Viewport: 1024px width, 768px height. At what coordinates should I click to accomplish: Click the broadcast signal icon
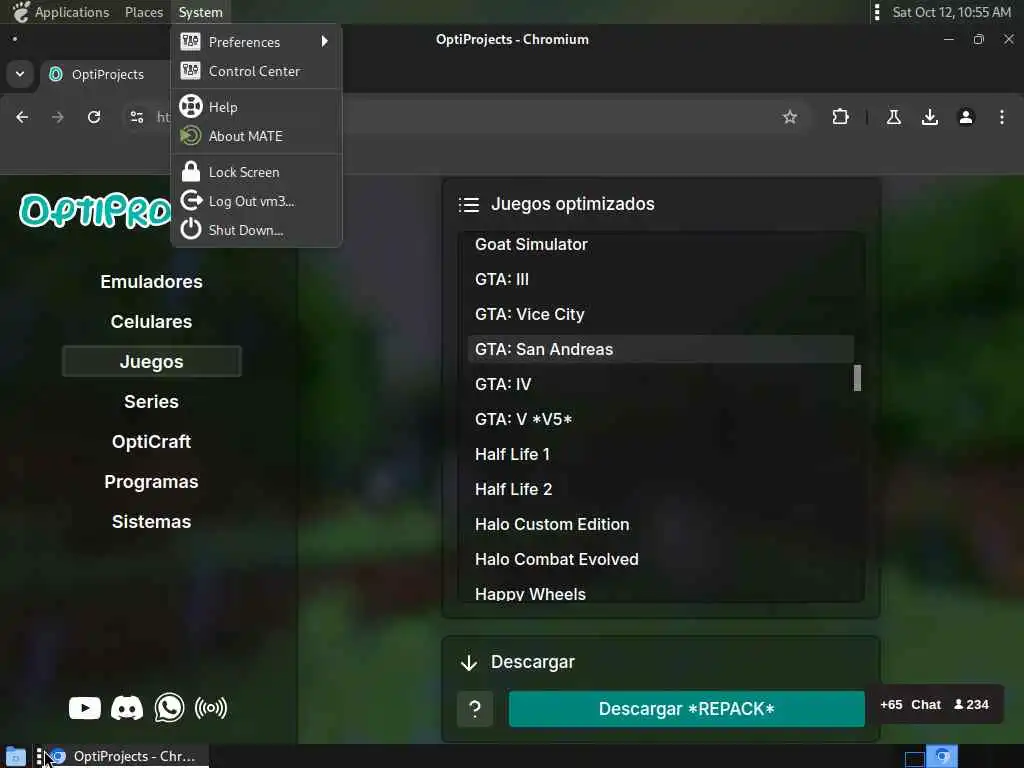click(211, 708)
